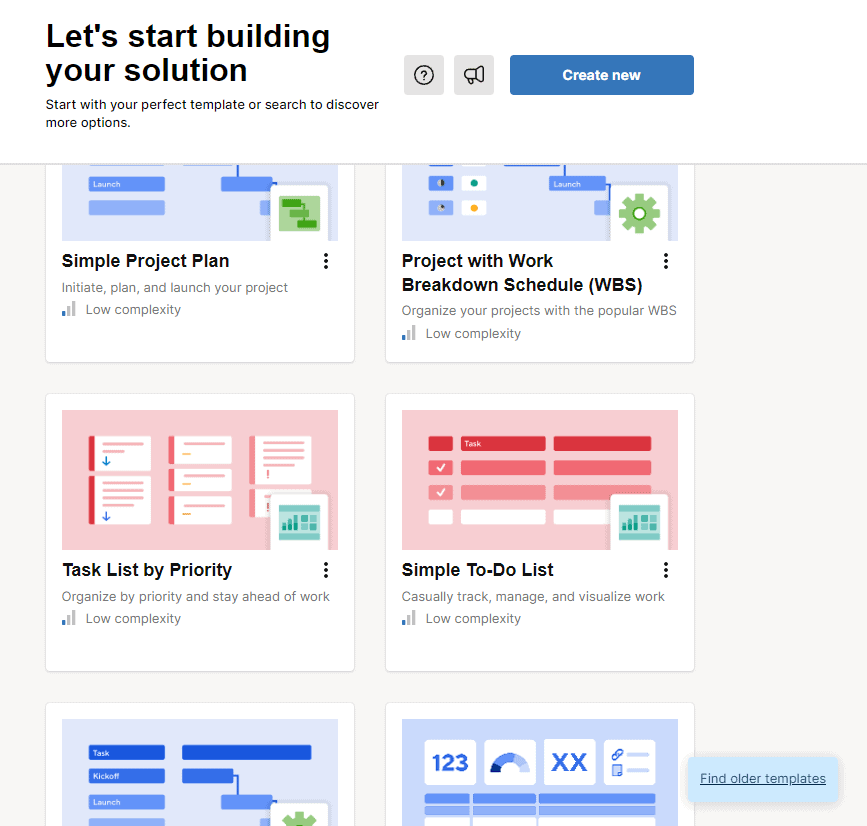The width and height of the screenshot is (867, 826).
Task: Open the Simple To-Do List thumbnail
Action: 540,480
